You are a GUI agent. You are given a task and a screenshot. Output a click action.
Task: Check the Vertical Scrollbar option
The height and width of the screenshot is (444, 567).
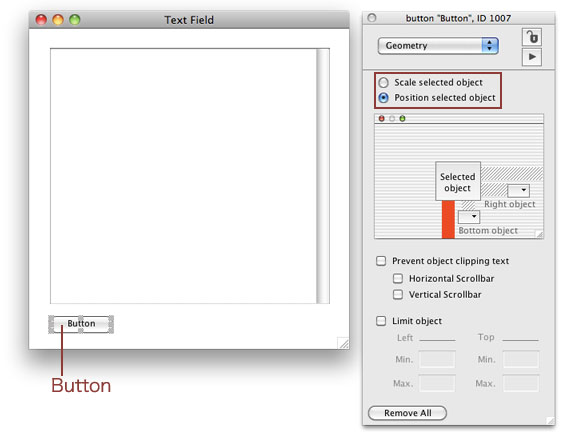click(x=398, y=295)
